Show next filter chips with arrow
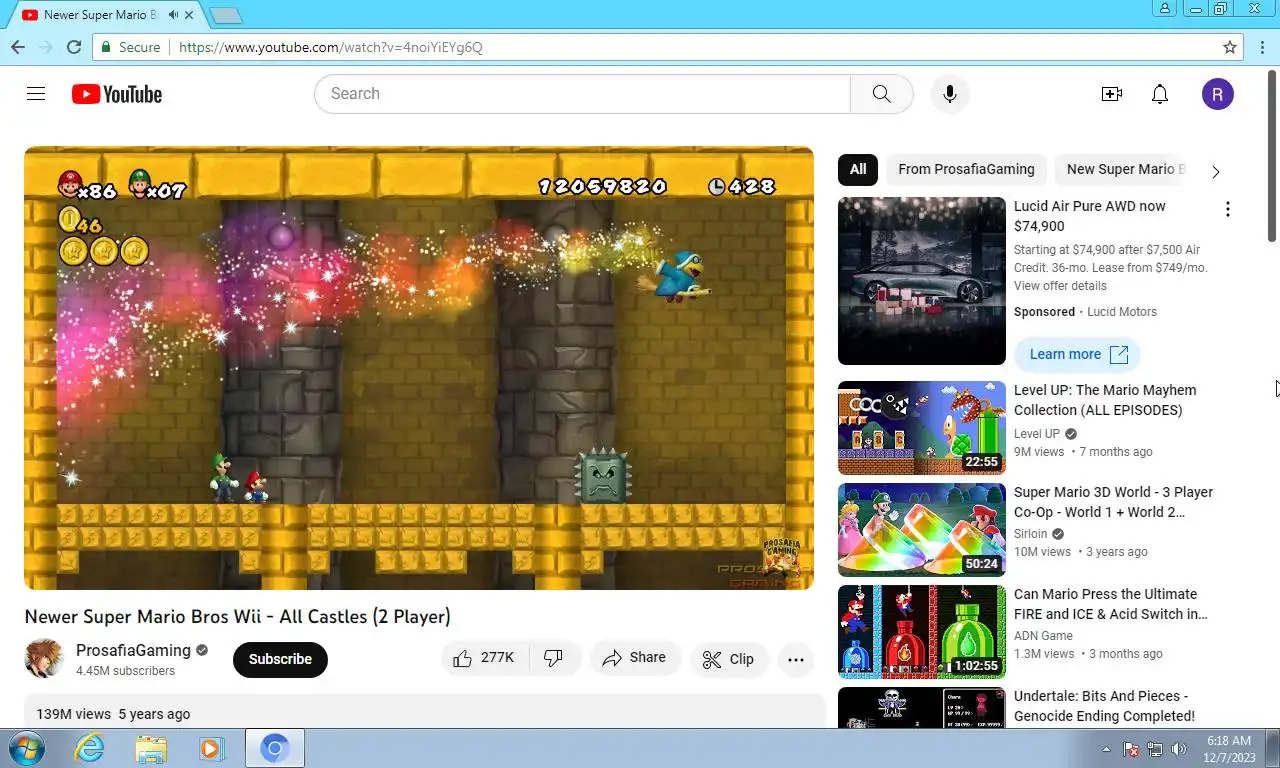 pyautogui.click(x=1216, y=171)
